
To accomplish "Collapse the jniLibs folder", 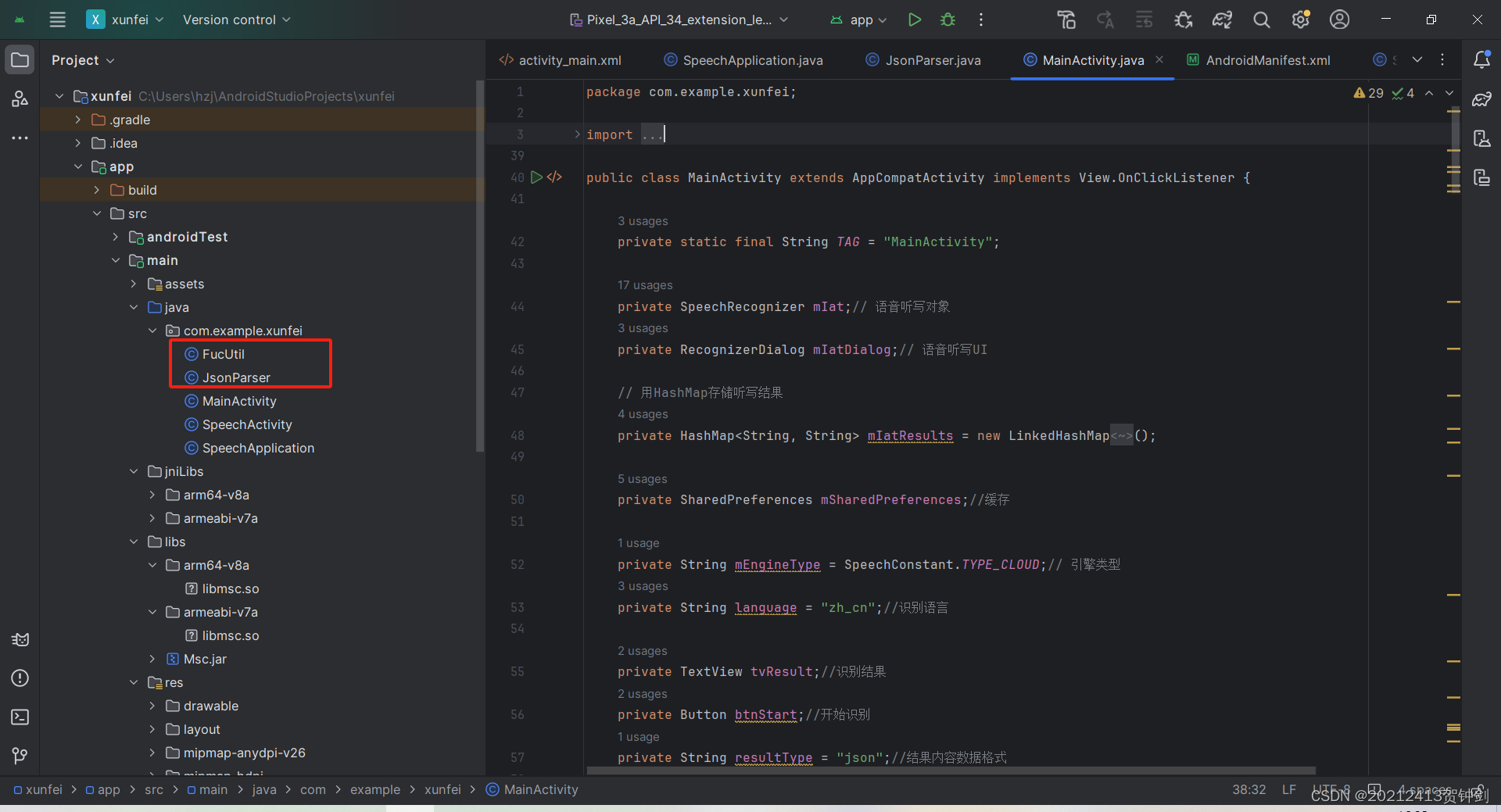I will [134, 471].
